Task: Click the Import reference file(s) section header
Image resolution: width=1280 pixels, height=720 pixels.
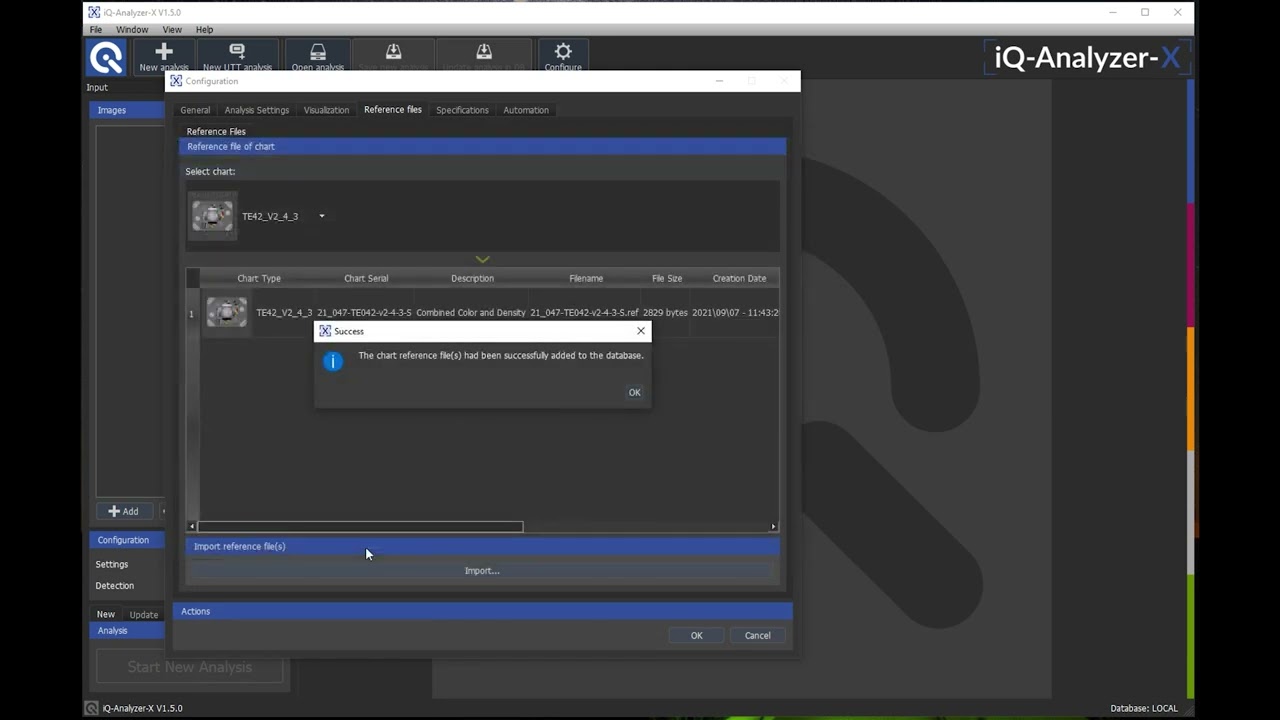Action: click(x=482, y=546)
